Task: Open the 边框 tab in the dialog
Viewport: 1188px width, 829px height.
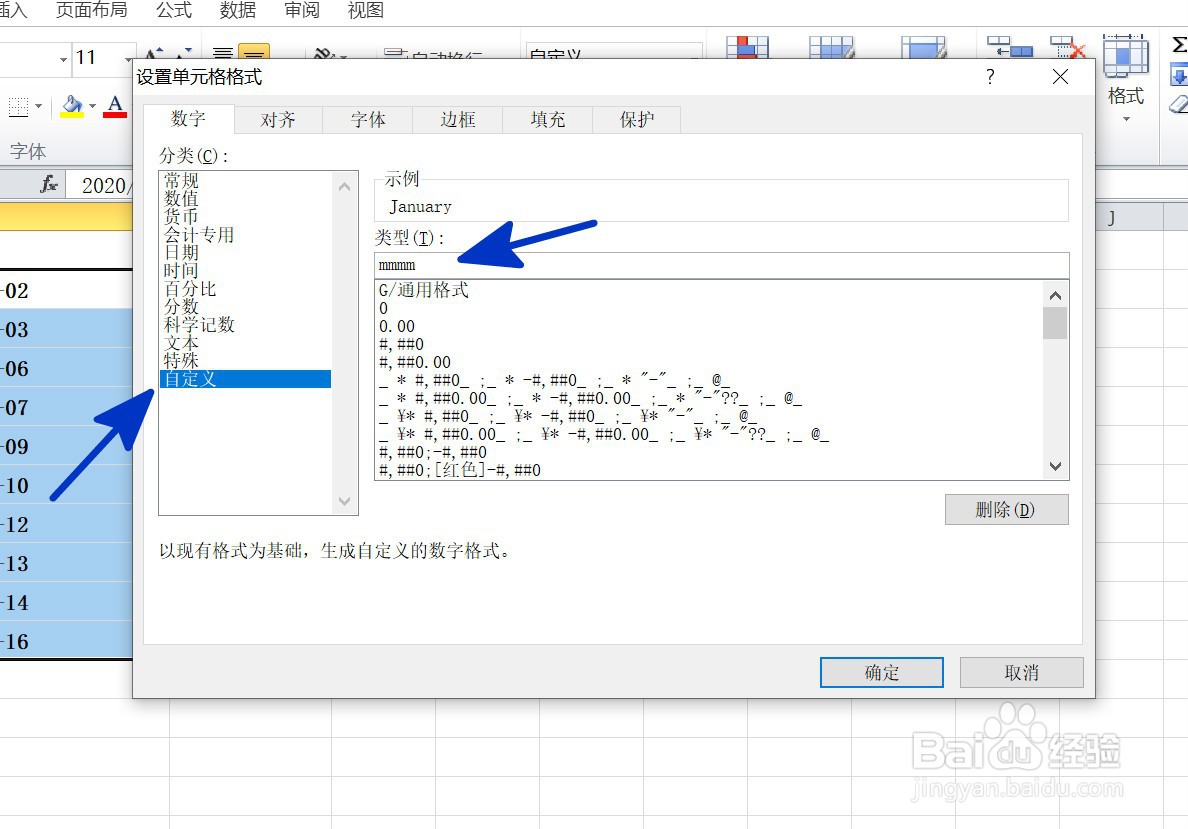Action: [x=456, y=119]
